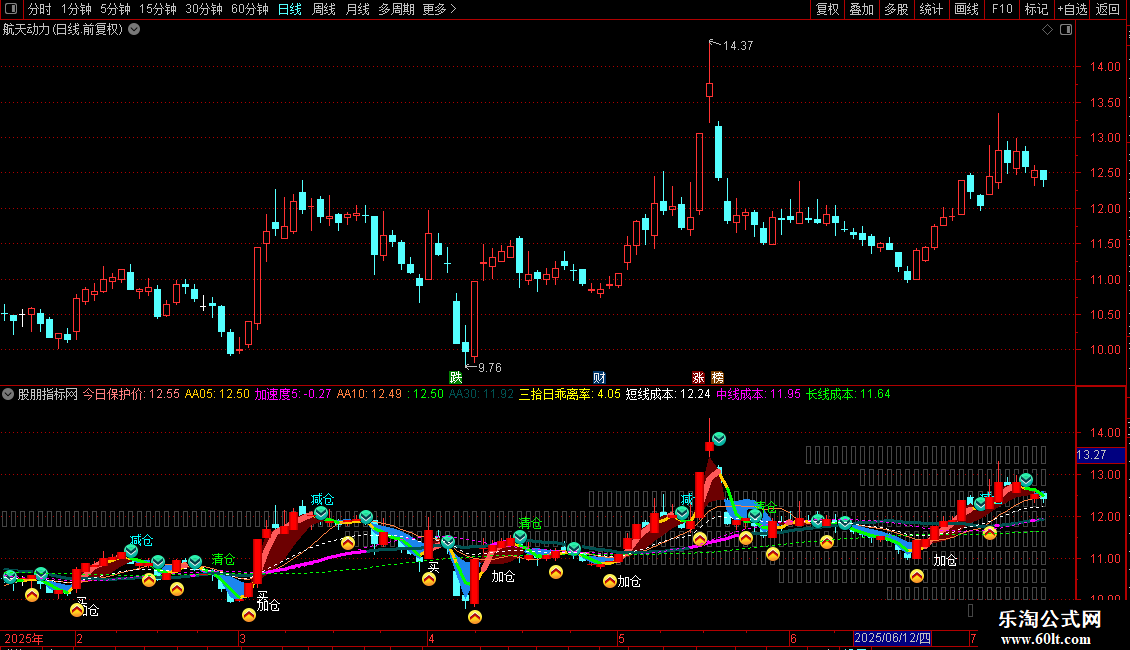Click the red 涨 event marker

[x=698, y=378]
